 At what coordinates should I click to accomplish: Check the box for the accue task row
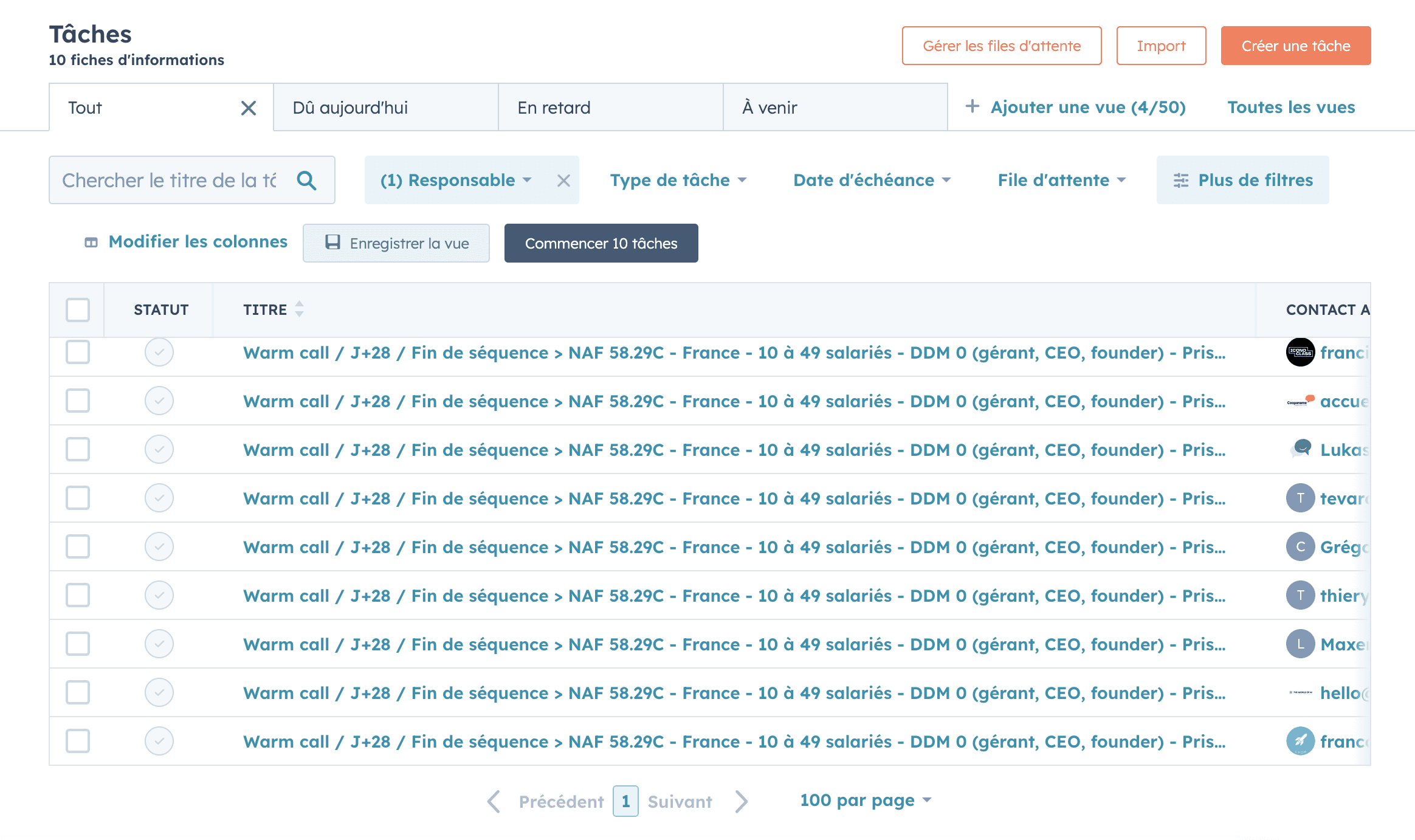(x=78, y=401)
